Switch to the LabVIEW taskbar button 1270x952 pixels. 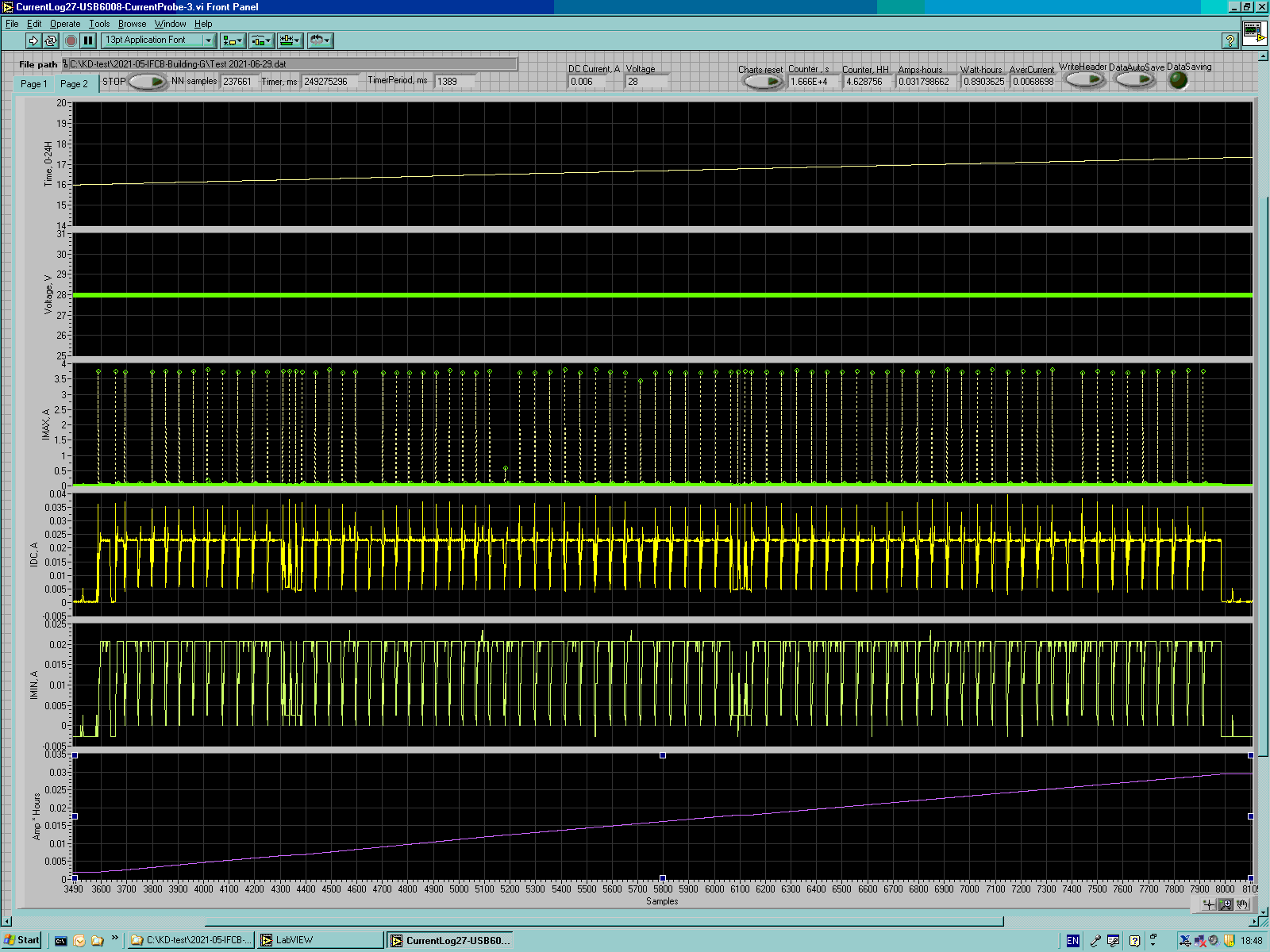coord(321,940)
